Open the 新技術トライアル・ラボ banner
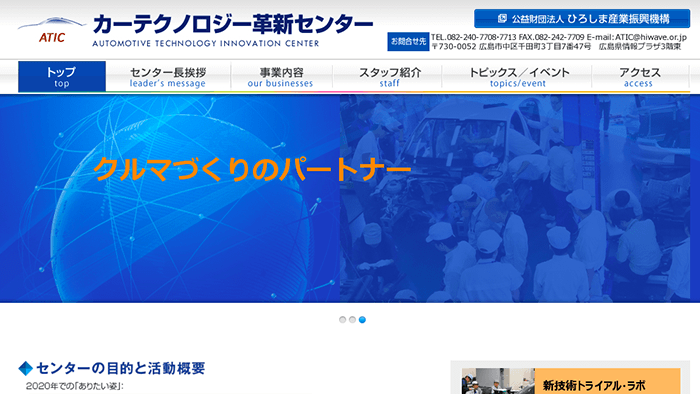Image resolution: width=700 pixels, height=394 pixels. click(571, 381)
